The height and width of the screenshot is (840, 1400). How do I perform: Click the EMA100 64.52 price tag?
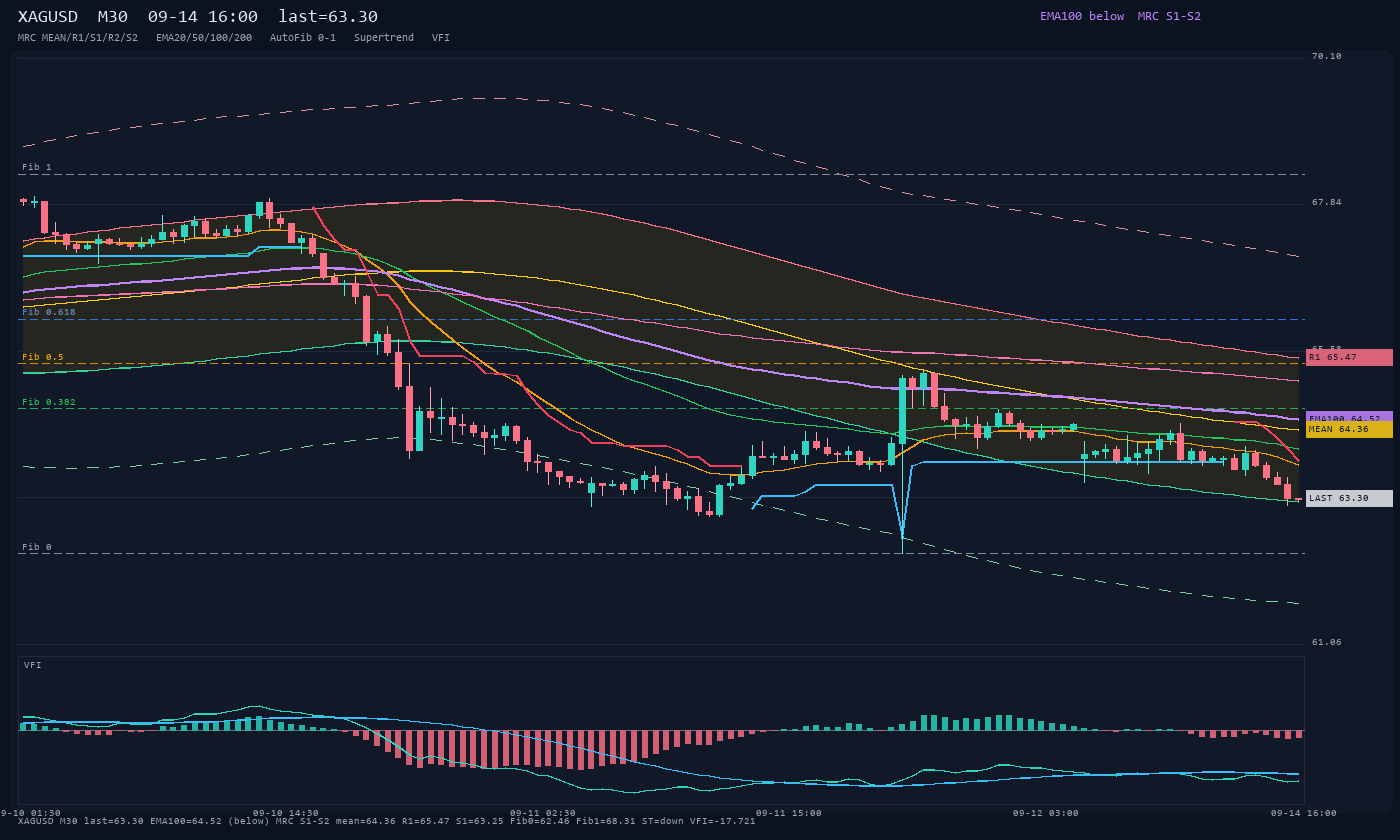[x=1349, y=416]
